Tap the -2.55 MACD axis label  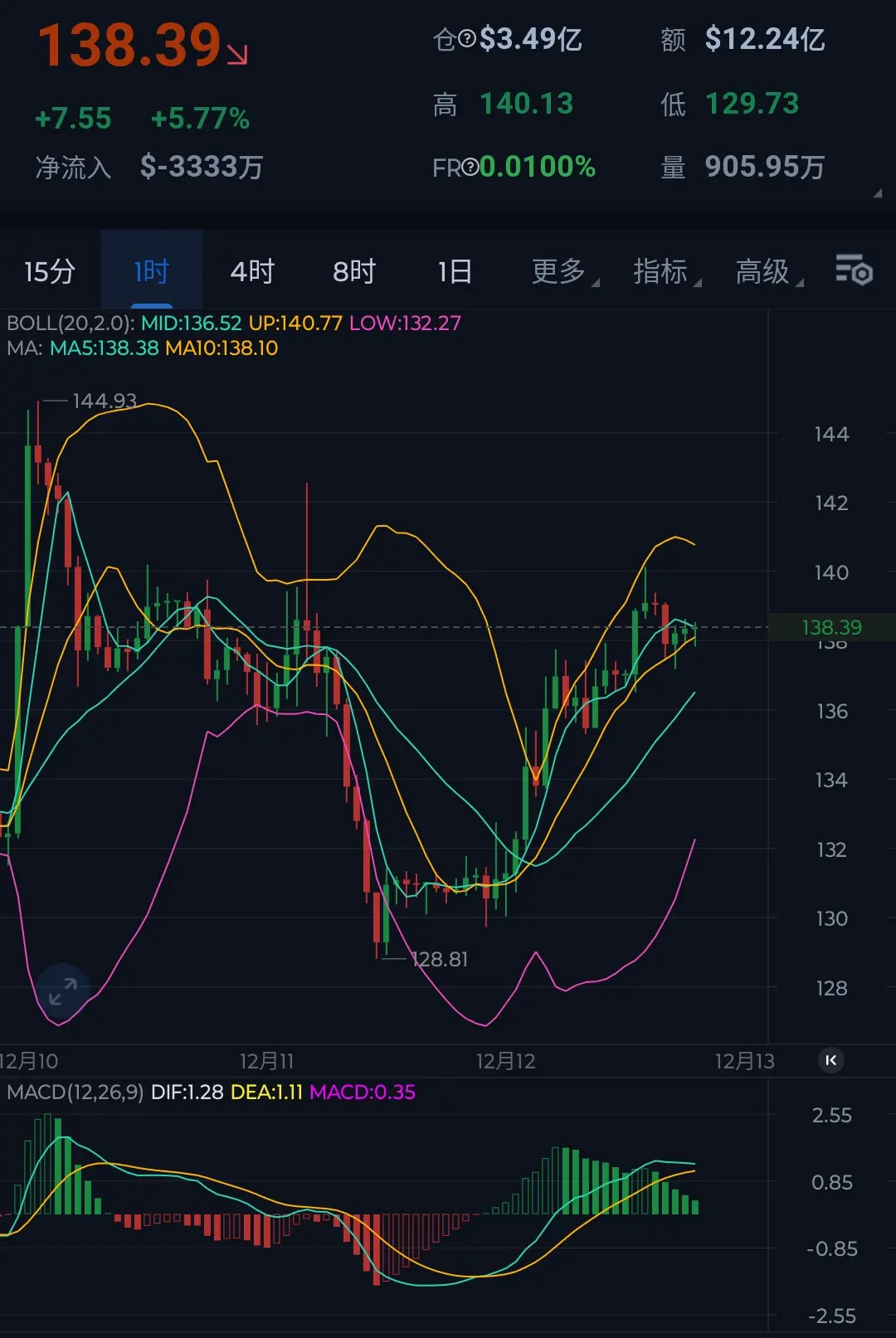click(x=831, y=1316)
